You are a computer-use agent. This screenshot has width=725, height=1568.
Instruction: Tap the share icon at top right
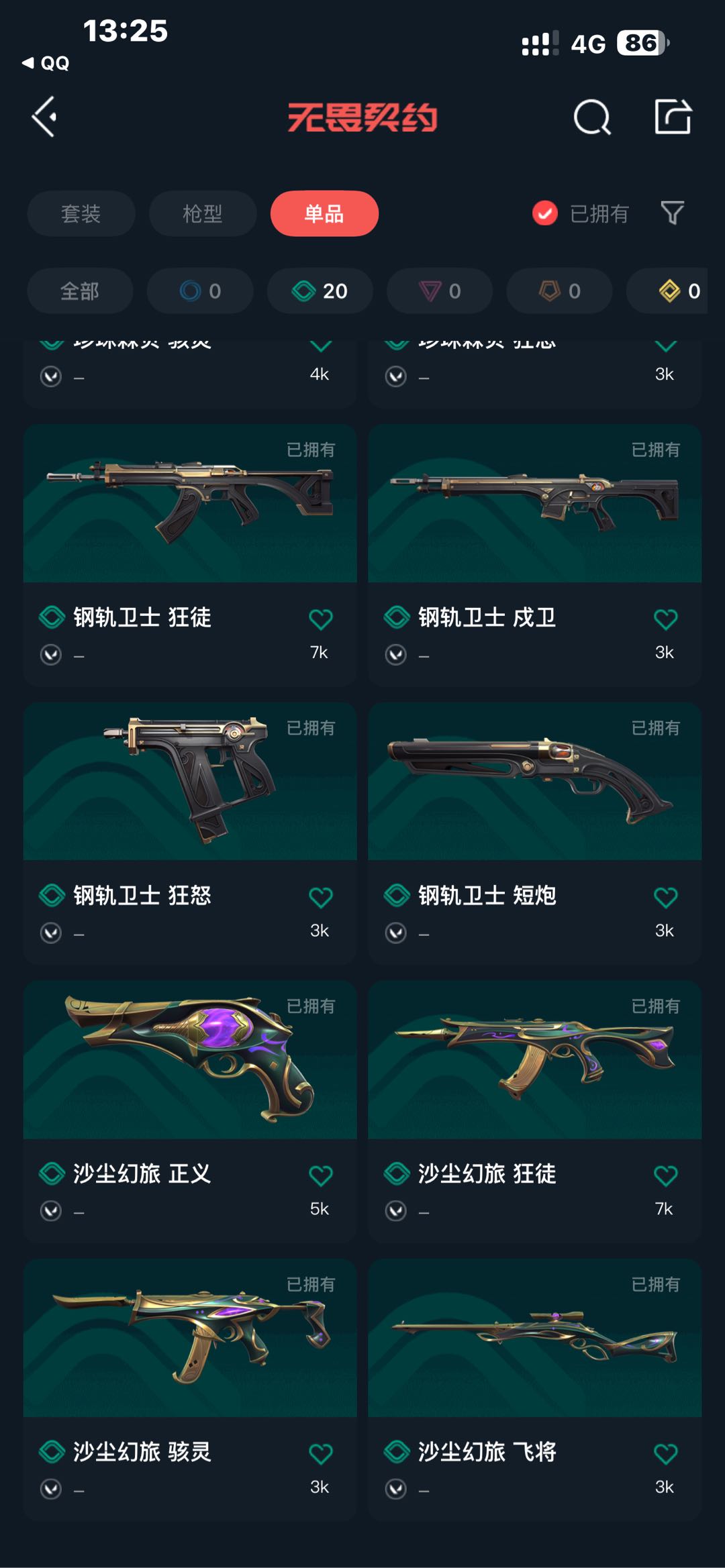pyautogui.click(x=673, y=117)
